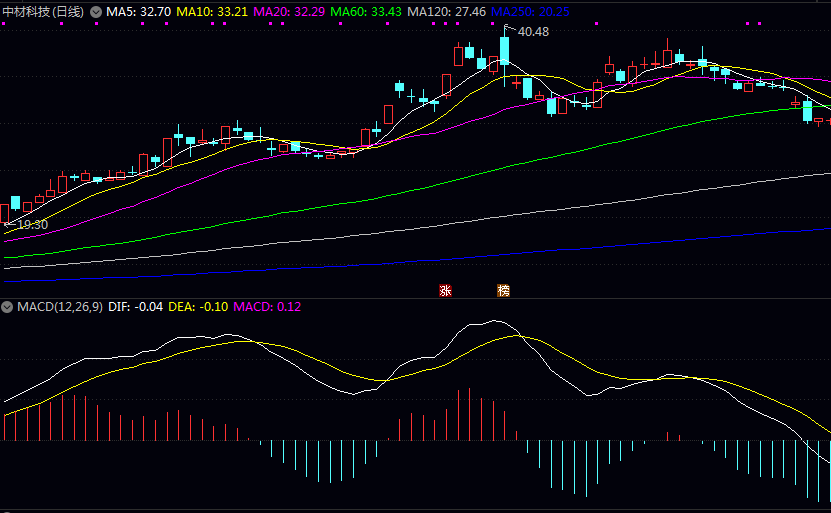Screen dimensions: 831x513
Task: Click the 40.48 high price annotation
Action: click(x=532, y=32)
